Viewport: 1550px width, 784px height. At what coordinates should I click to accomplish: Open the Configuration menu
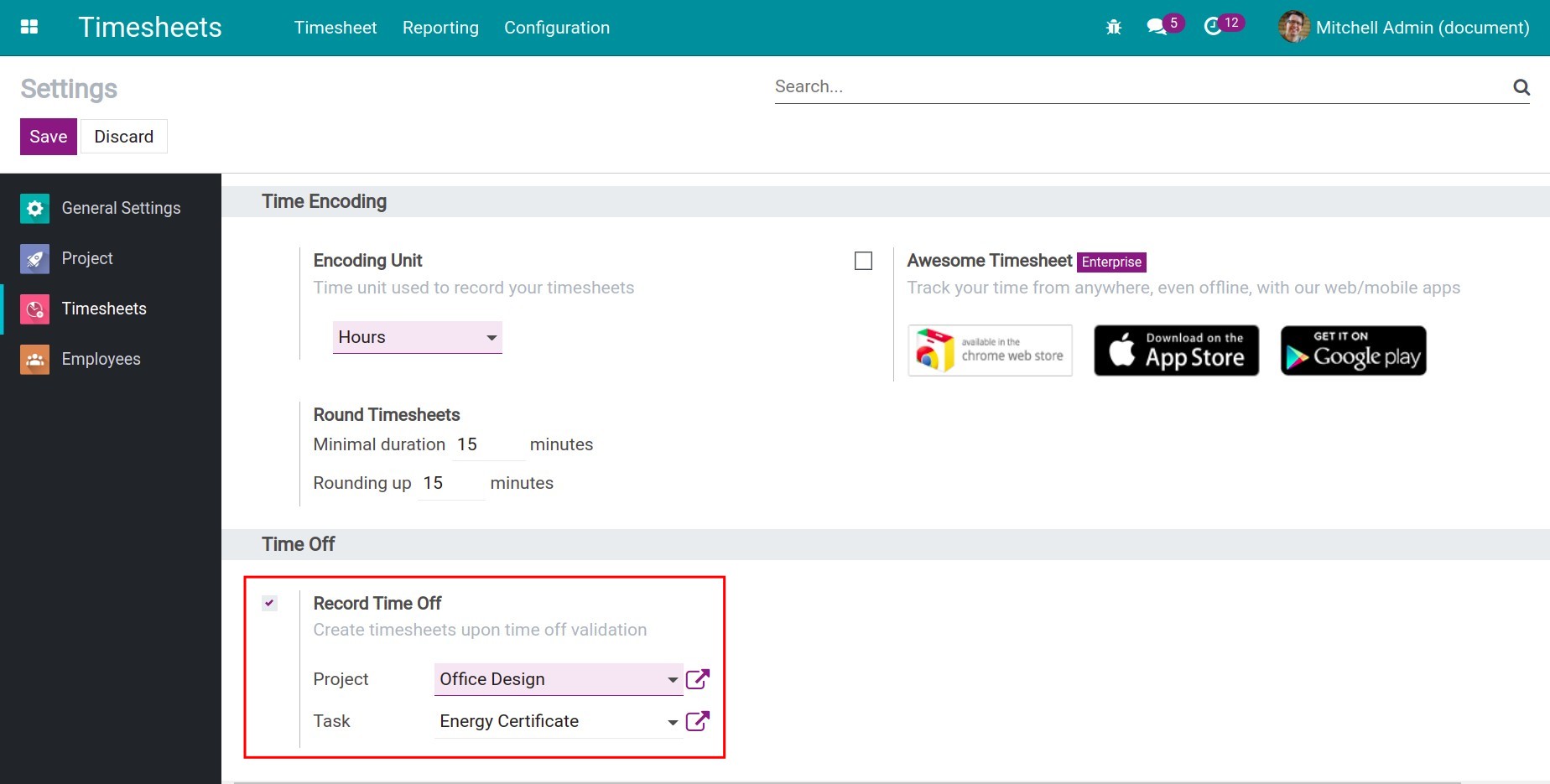click(x=556, y=28)
